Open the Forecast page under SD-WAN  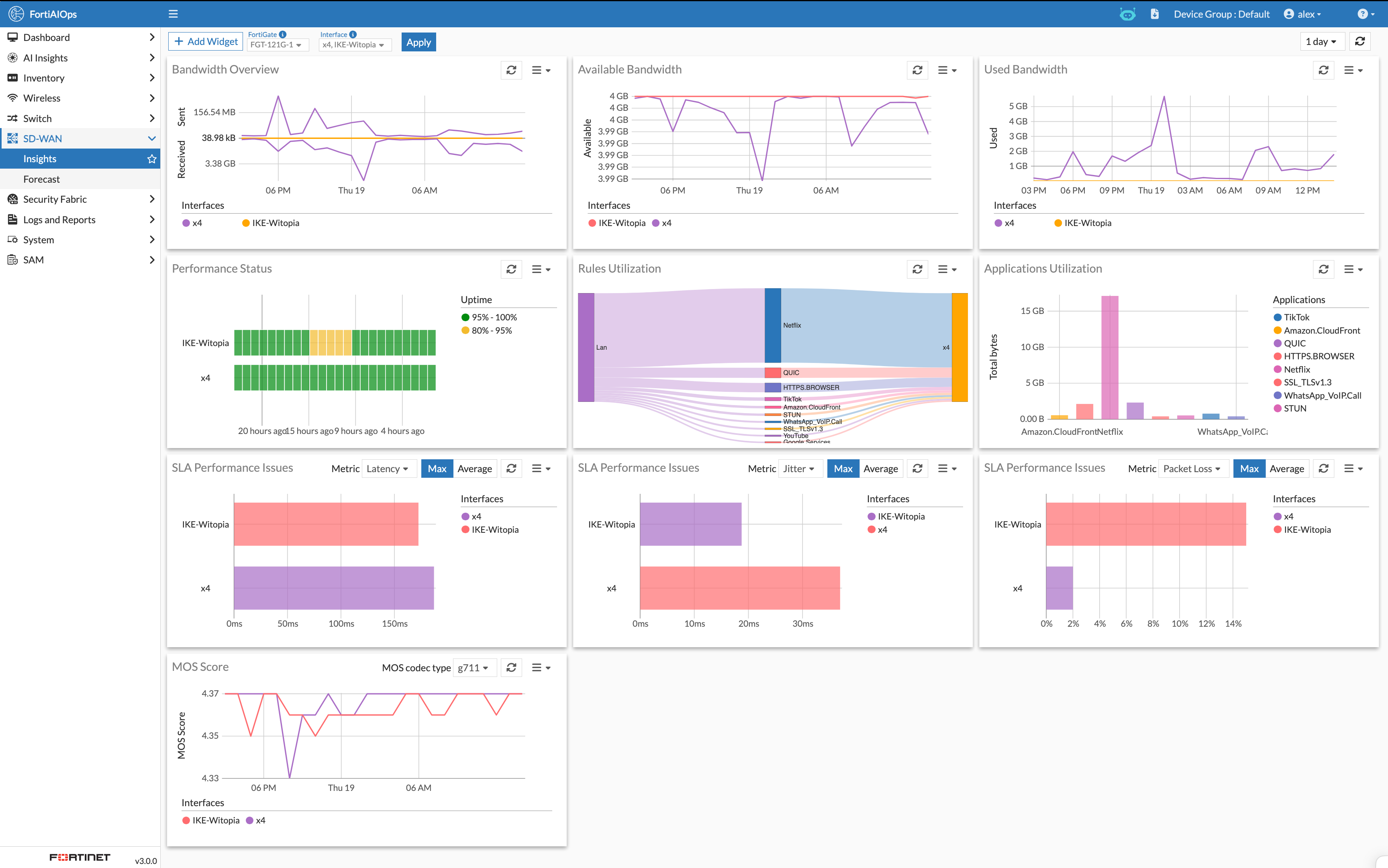coord(41,179)
